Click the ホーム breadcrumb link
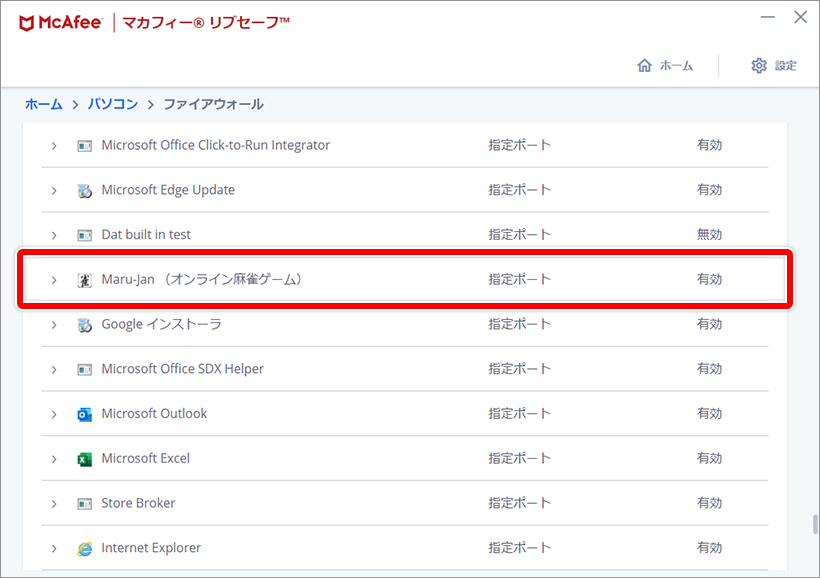This screenshot has height=578, width=820. pos(44,104)
